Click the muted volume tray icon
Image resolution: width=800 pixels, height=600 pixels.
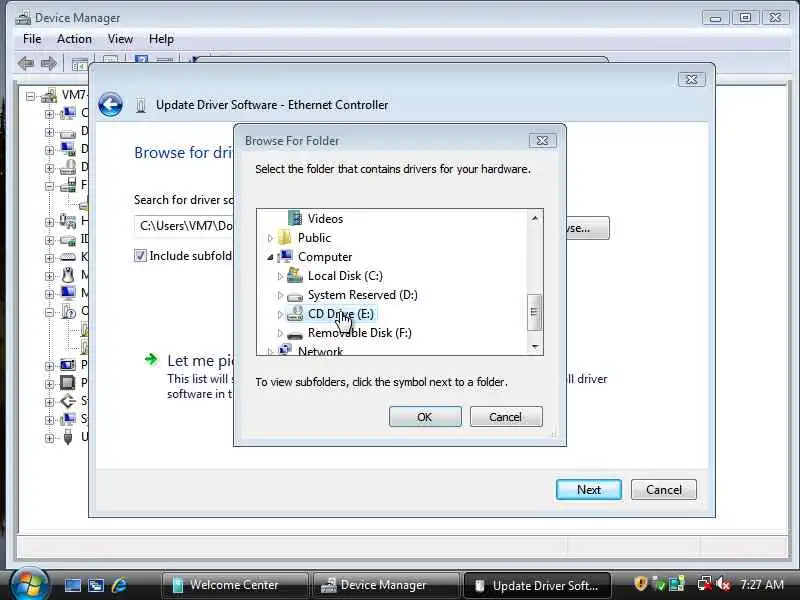[723, 584]
